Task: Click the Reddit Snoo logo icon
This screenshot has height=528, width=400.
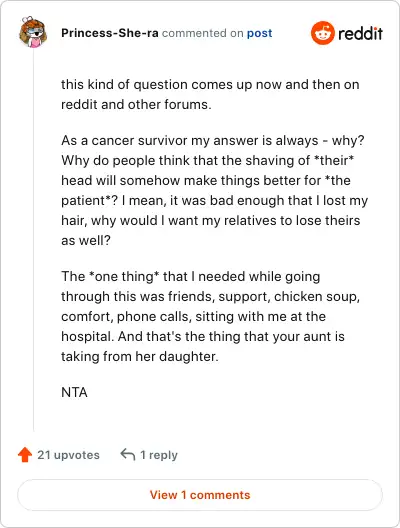Action: tap(323, 33)
